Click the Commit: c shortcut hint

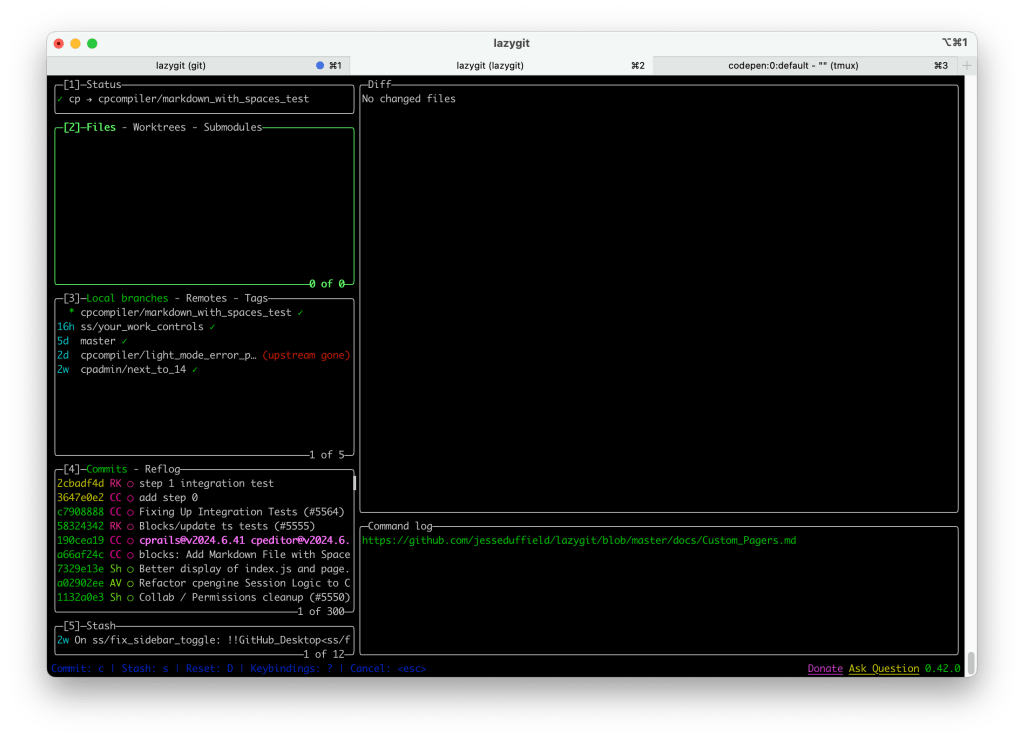pos(78,668)
